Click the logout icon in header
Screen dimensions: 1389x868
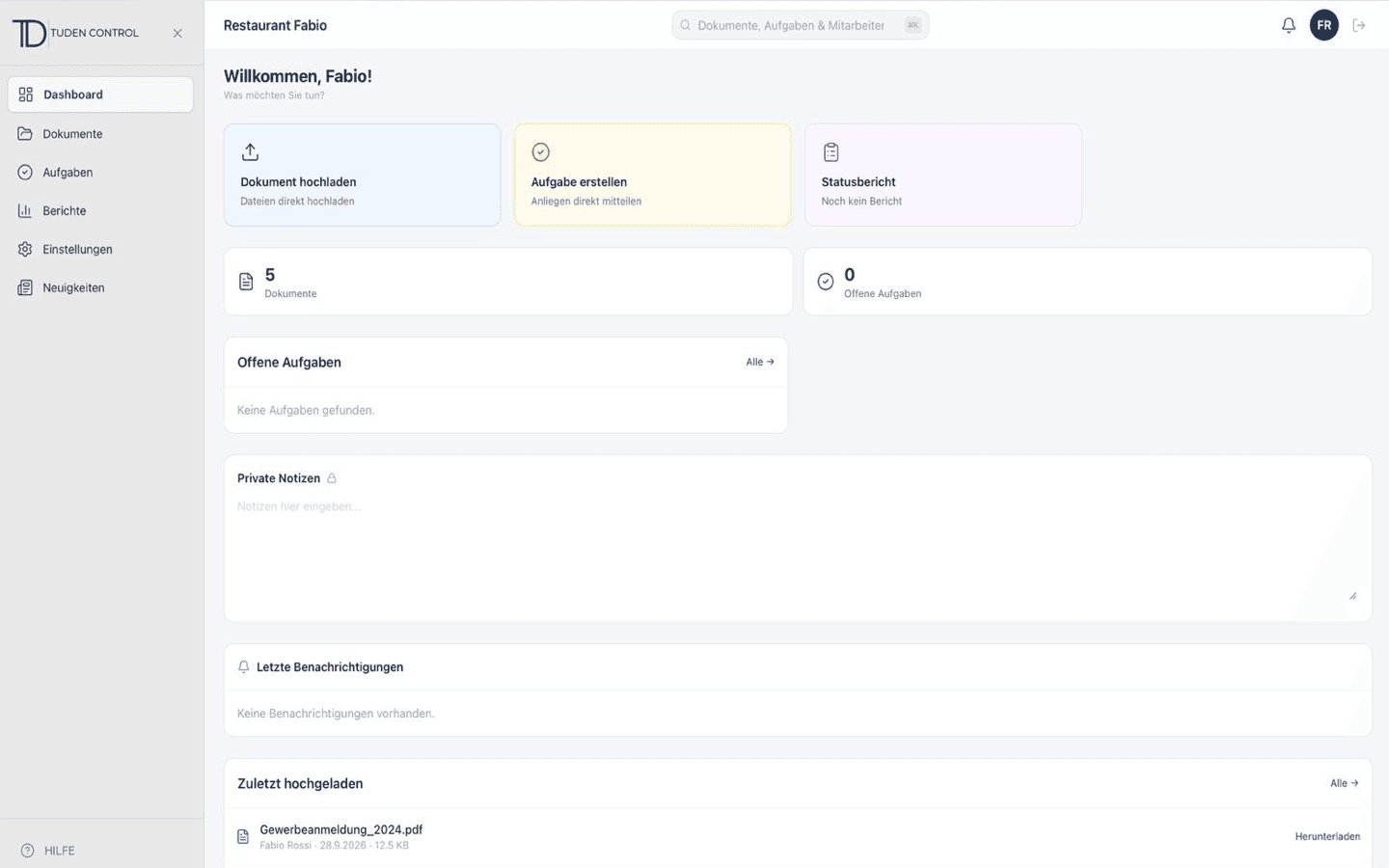[1359, 25]
